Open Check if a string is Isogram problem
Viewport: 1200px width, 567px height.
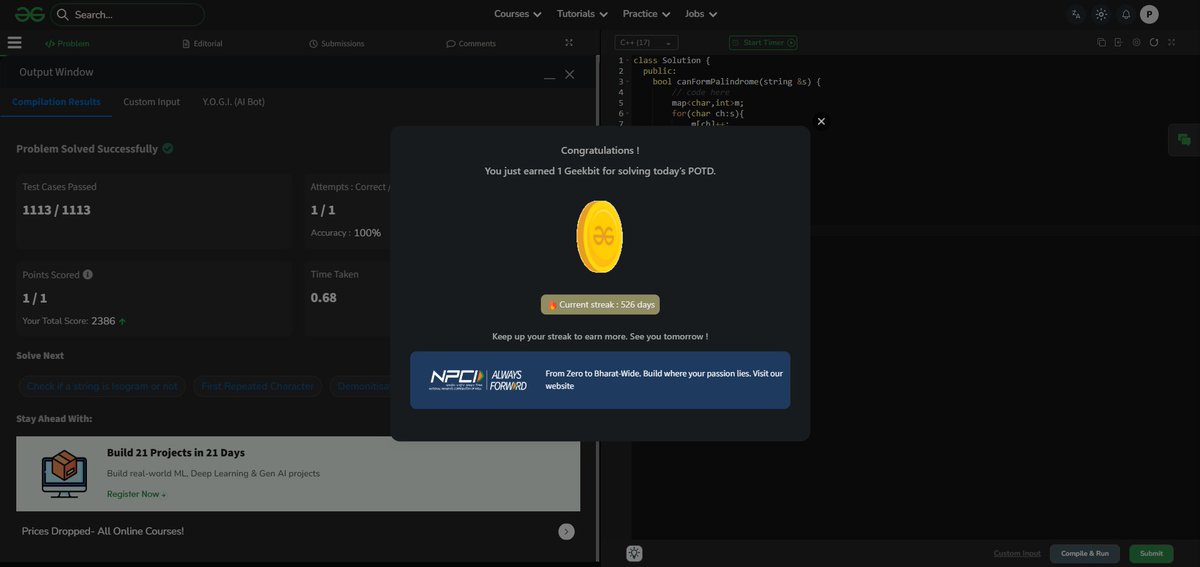tap(102, 386)
